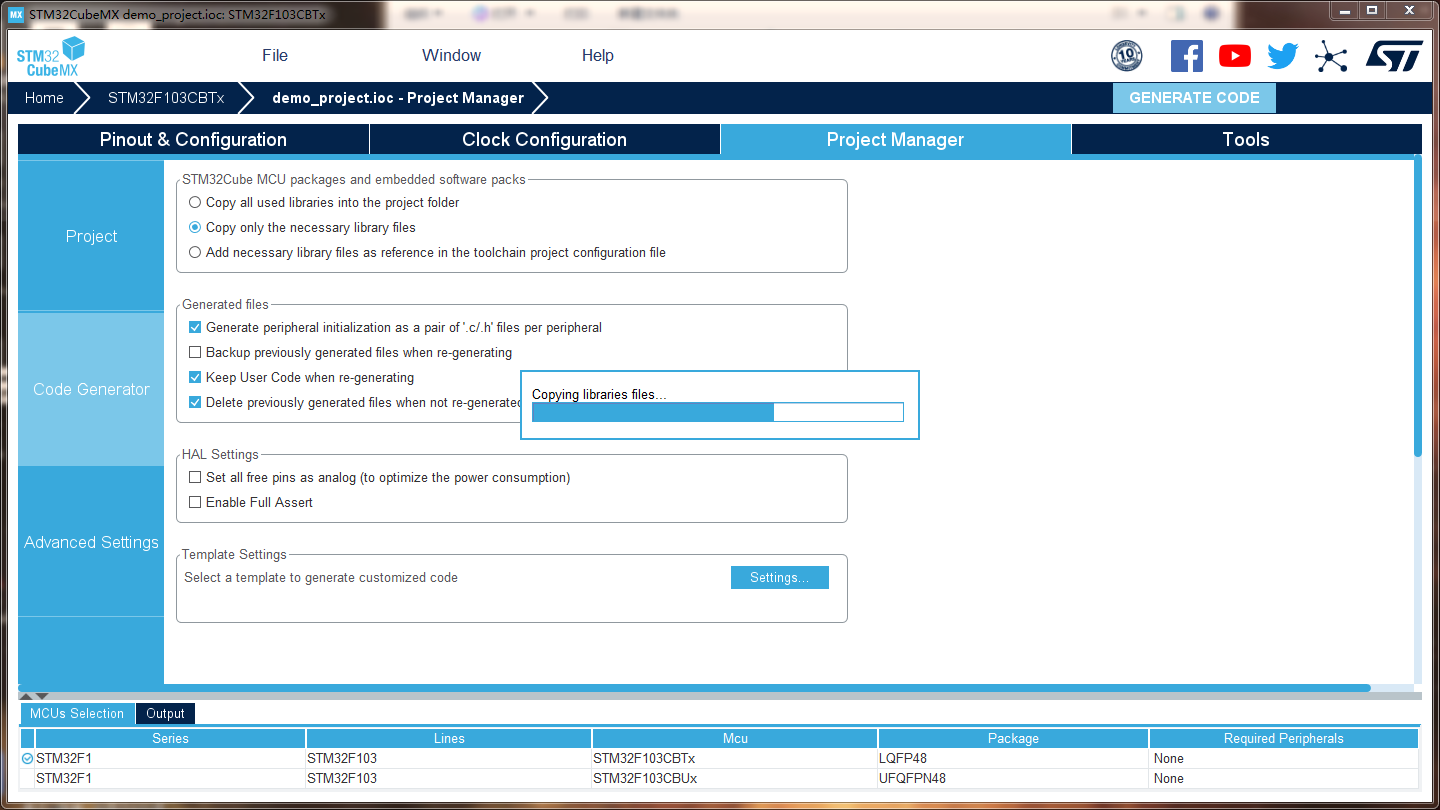Collapse bottom panel using the down arrow
This screenshot has height=810, width=1440.
tap(42, 696)
